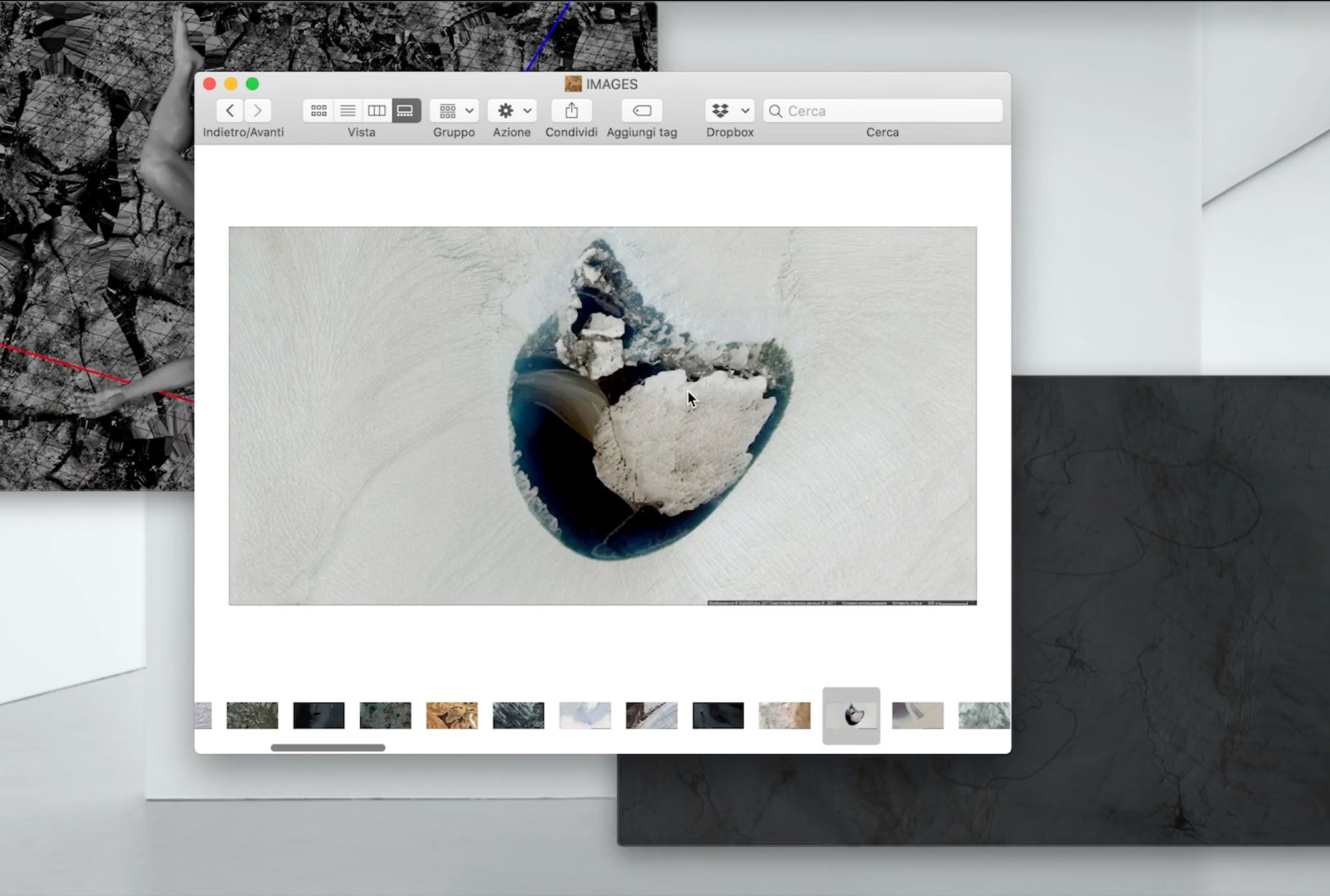Select the first dark green satellite thumbnail
Screen dimensions: 1330x896
point(252,715)
